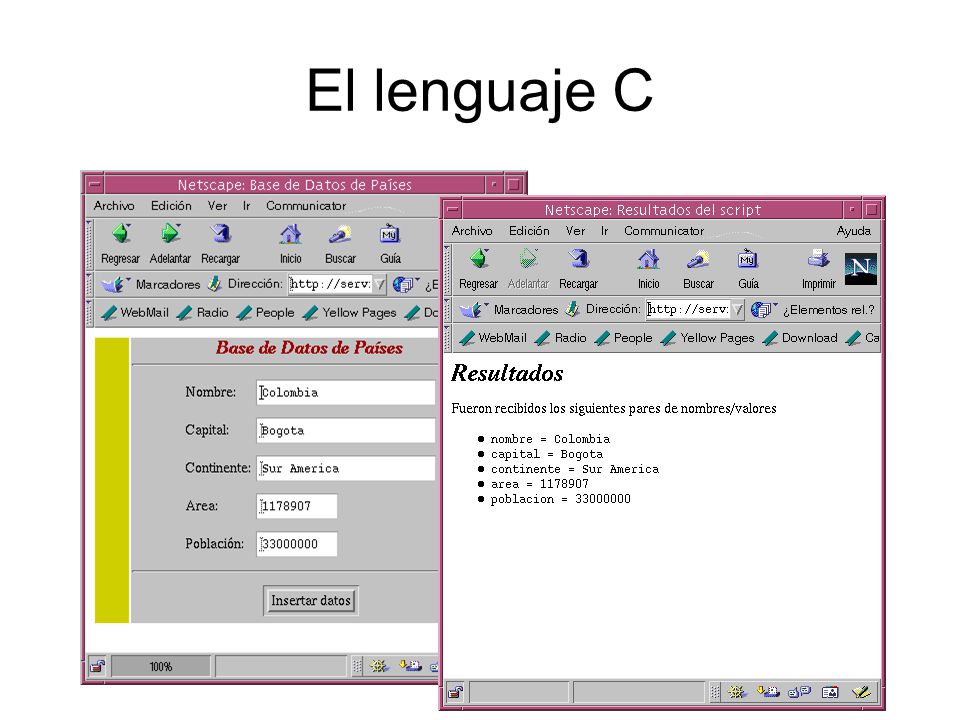The height and width of the screenshot is (720, 960).
Task: Click Recargar in the Resultados window
Action: coord(579,269)
